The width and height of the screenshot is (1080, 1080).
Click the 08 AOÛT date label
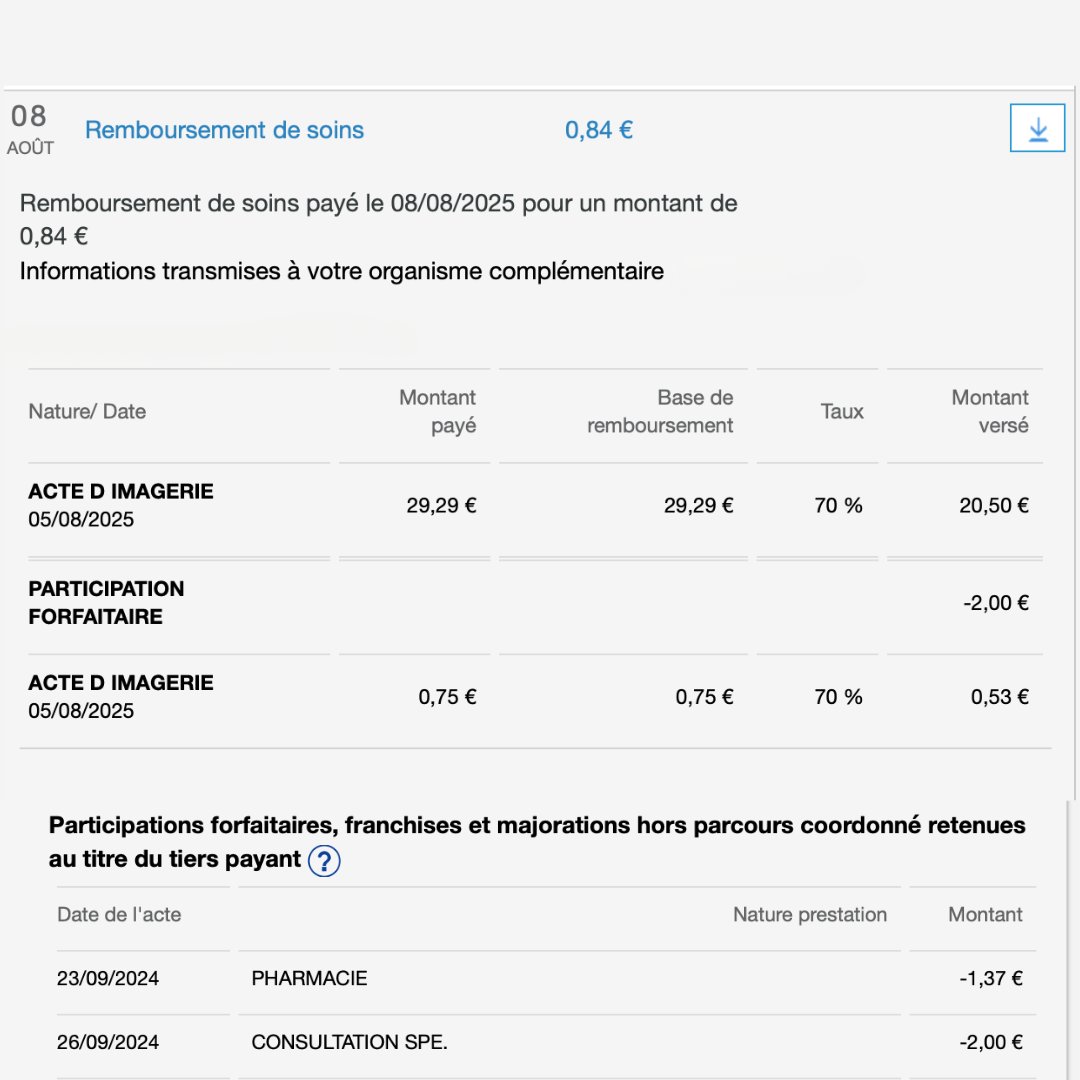[29, 129]
